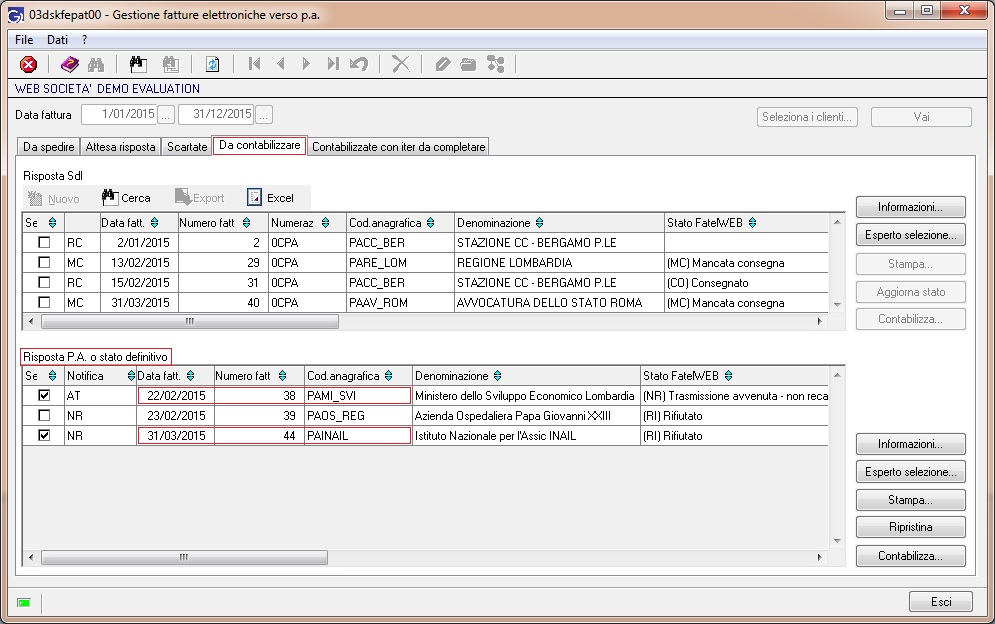This screenshot has width=995, height=624.
Task: Open the Dati menu
Action: point(57,40)
